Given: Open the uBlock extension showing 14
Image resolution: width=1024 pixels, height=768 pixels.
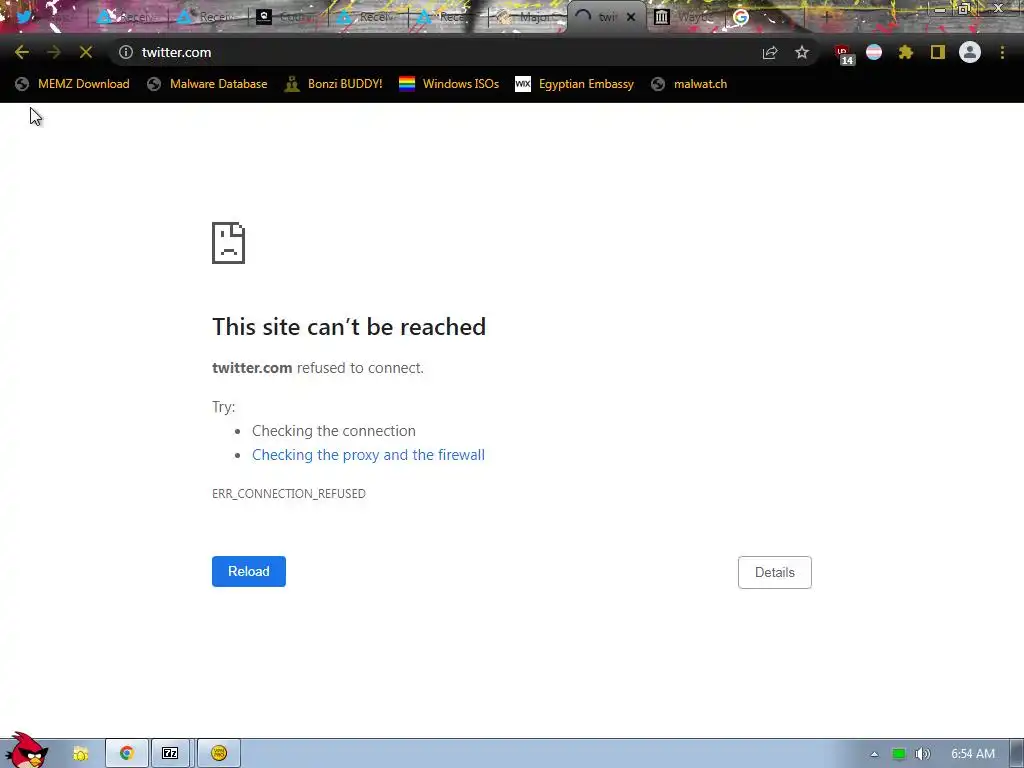Looking at the screenshot, I should tap(843, 54).
